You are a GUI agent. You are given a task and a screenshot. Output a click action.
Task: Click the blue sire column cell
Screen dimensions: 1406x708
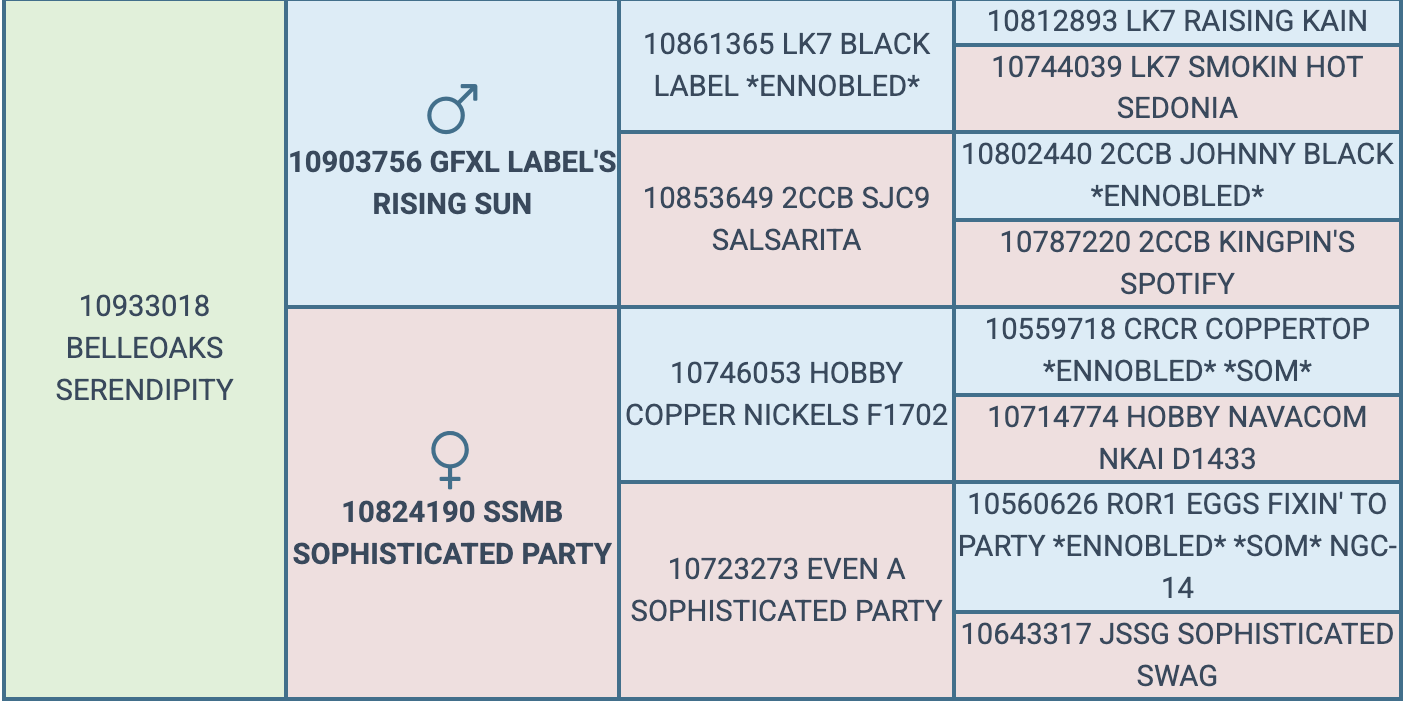pos(452,153)
